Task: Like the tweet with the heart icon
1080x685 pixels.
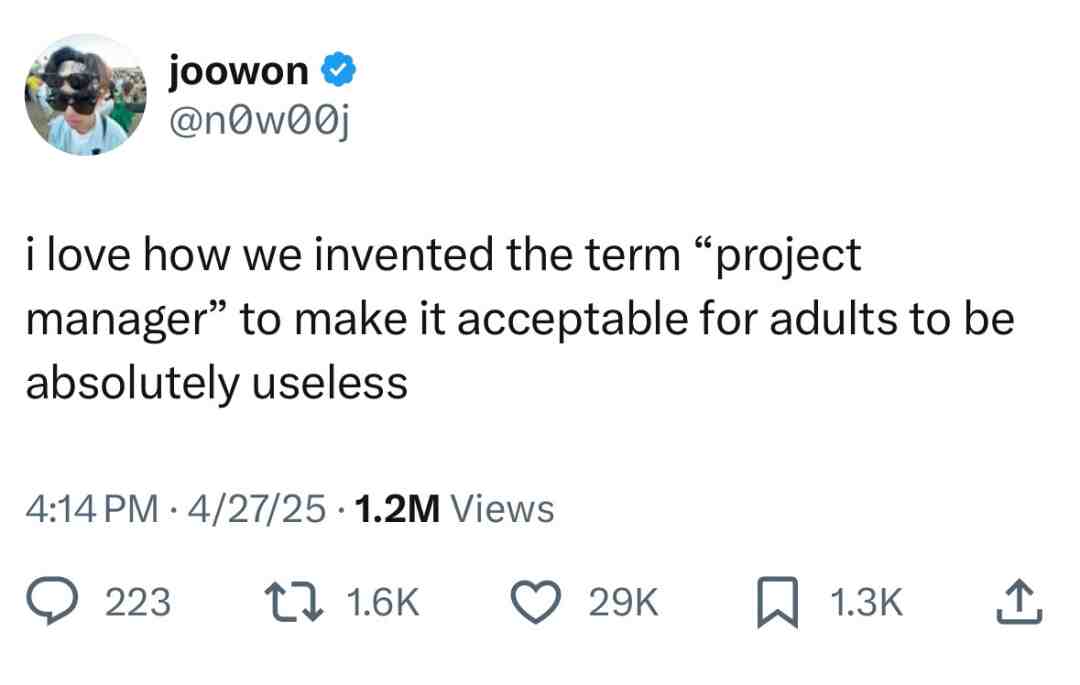Action: pyautogui.click(x=535, y=602)
